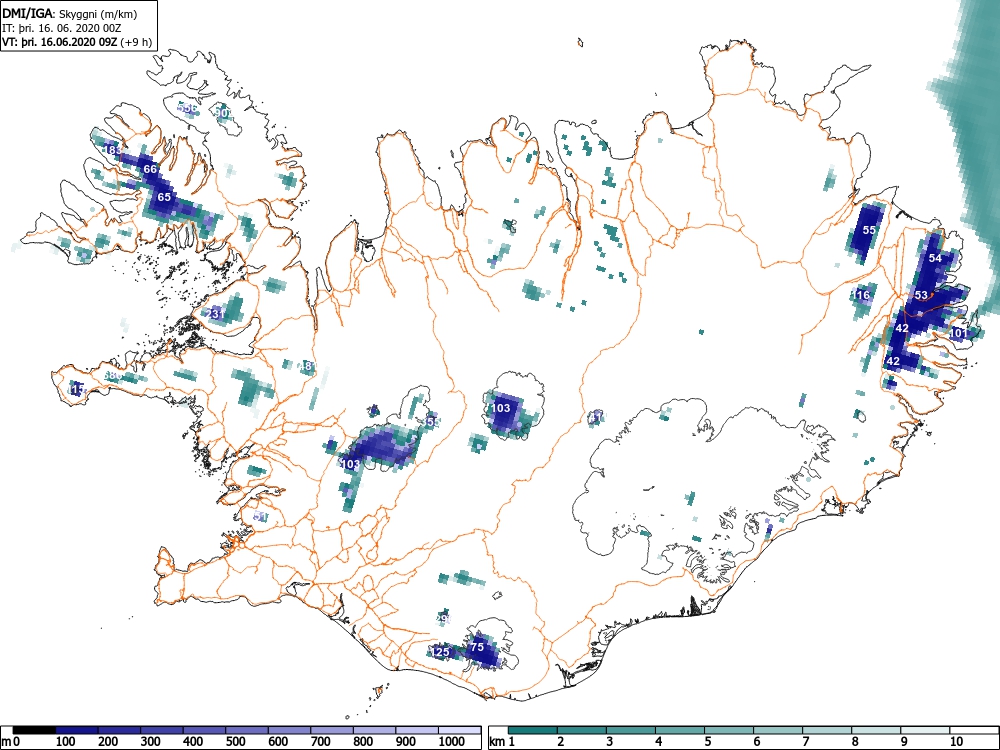Screen dimensions: 1000x750
Task: Click the '75' label on the southern glacier
Action: 477,647
